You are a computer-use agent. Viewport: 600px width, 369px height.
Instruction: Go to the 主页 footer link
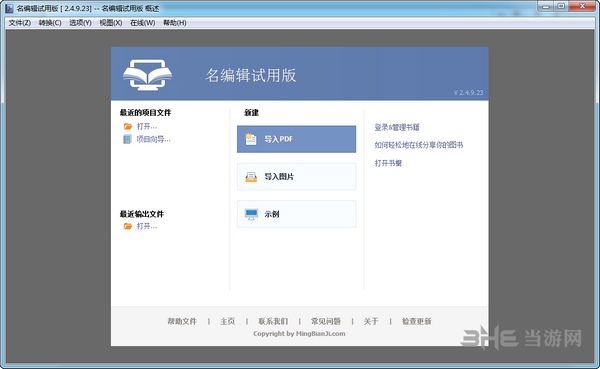click(x=227, y=321)
